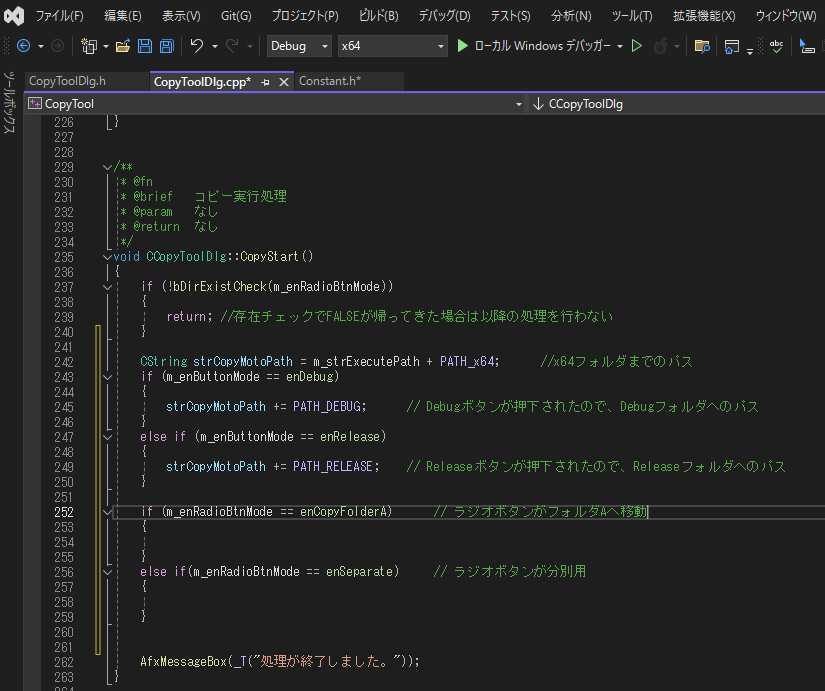Viewport: 825px width, 691px height.
Task: Start without debugging using the outlined play icon
Action: (636, 46)
